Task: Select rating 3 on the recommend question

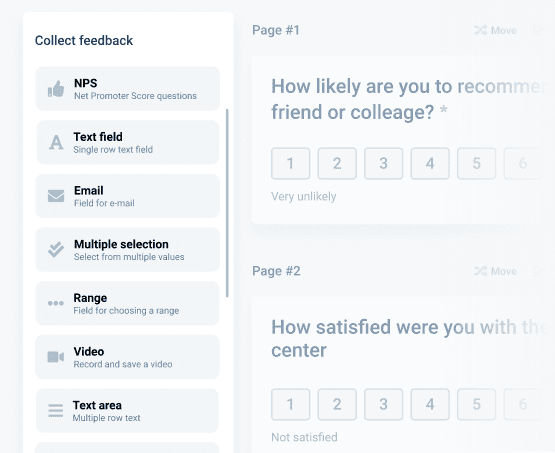Action: [x=383, y=164]
